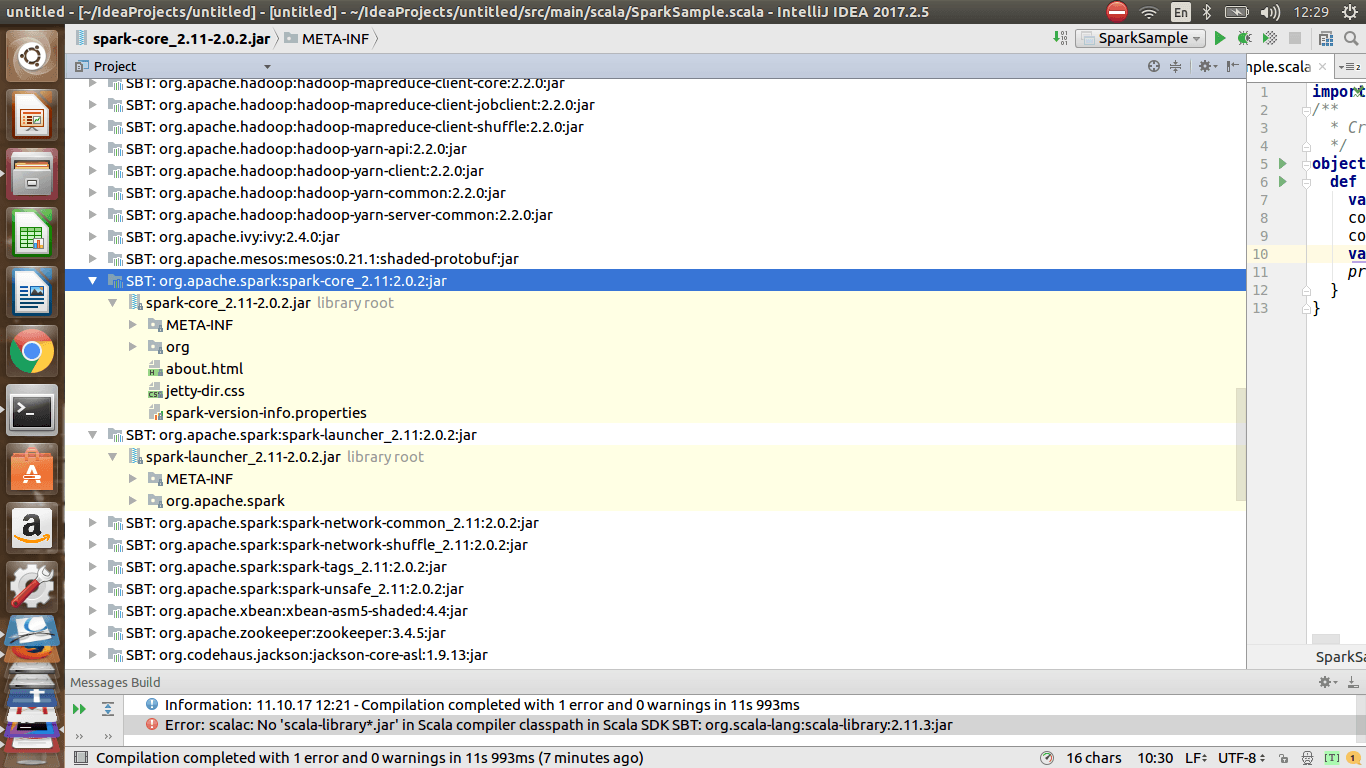The width and height of the screenshot is (1366, 768).
Task: Expand the org folder in spark-core jar
Action: pyautogui.click(x=133, y=347)
